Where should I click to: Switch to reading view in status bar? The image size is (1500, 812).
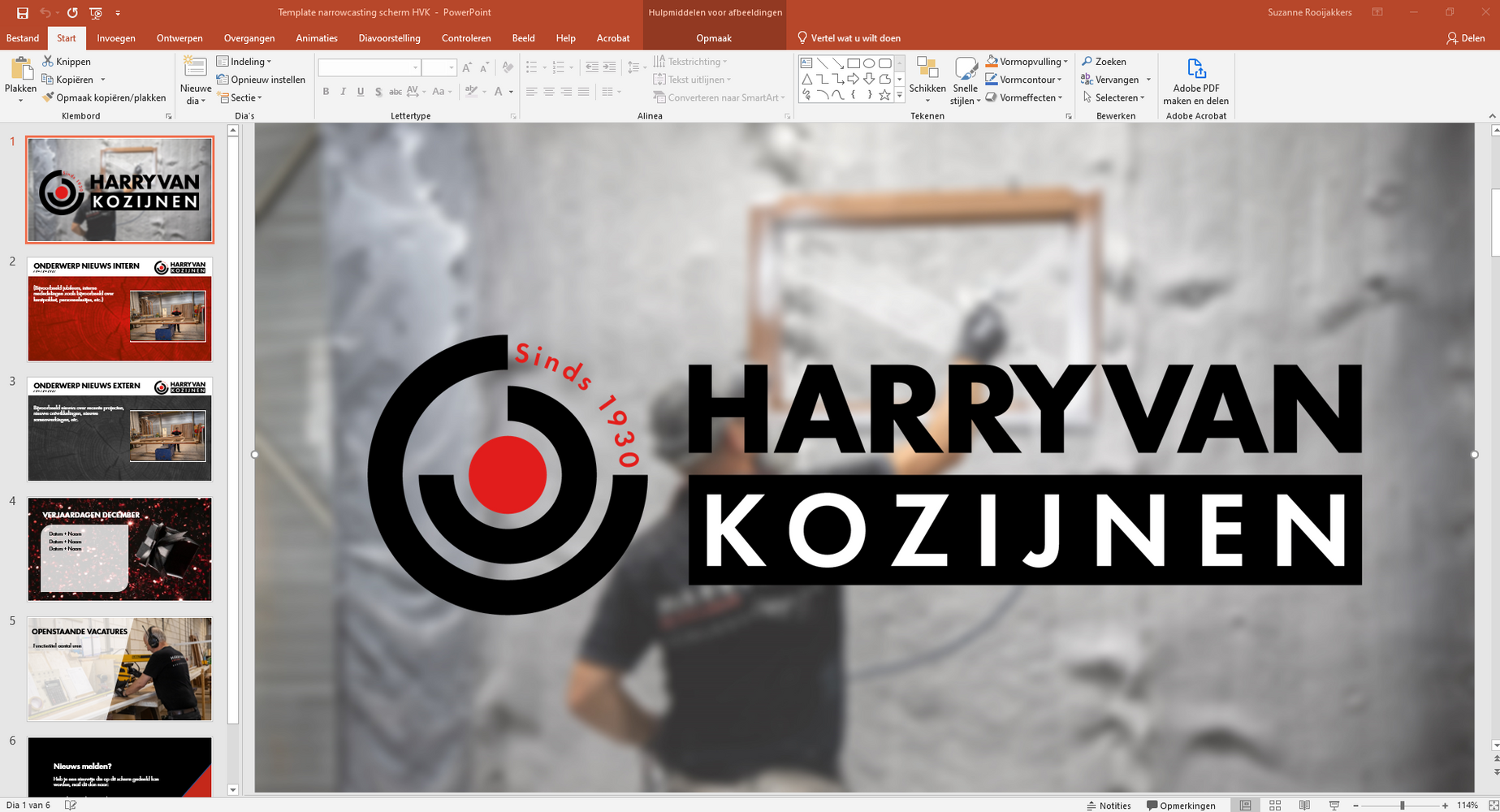tap(1304, 806)
